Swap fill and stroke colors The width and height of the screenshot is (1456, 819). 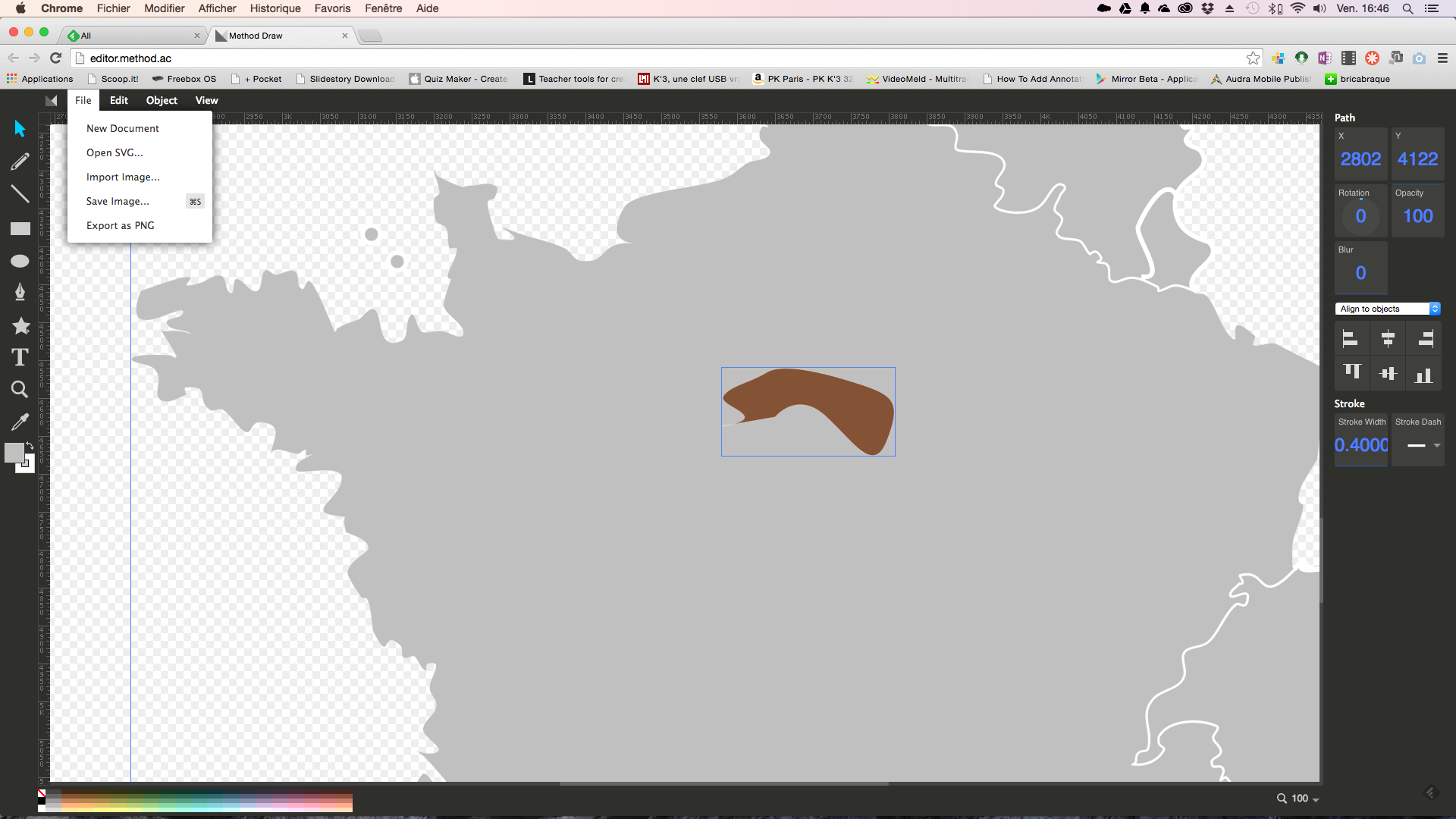(30, 445)
